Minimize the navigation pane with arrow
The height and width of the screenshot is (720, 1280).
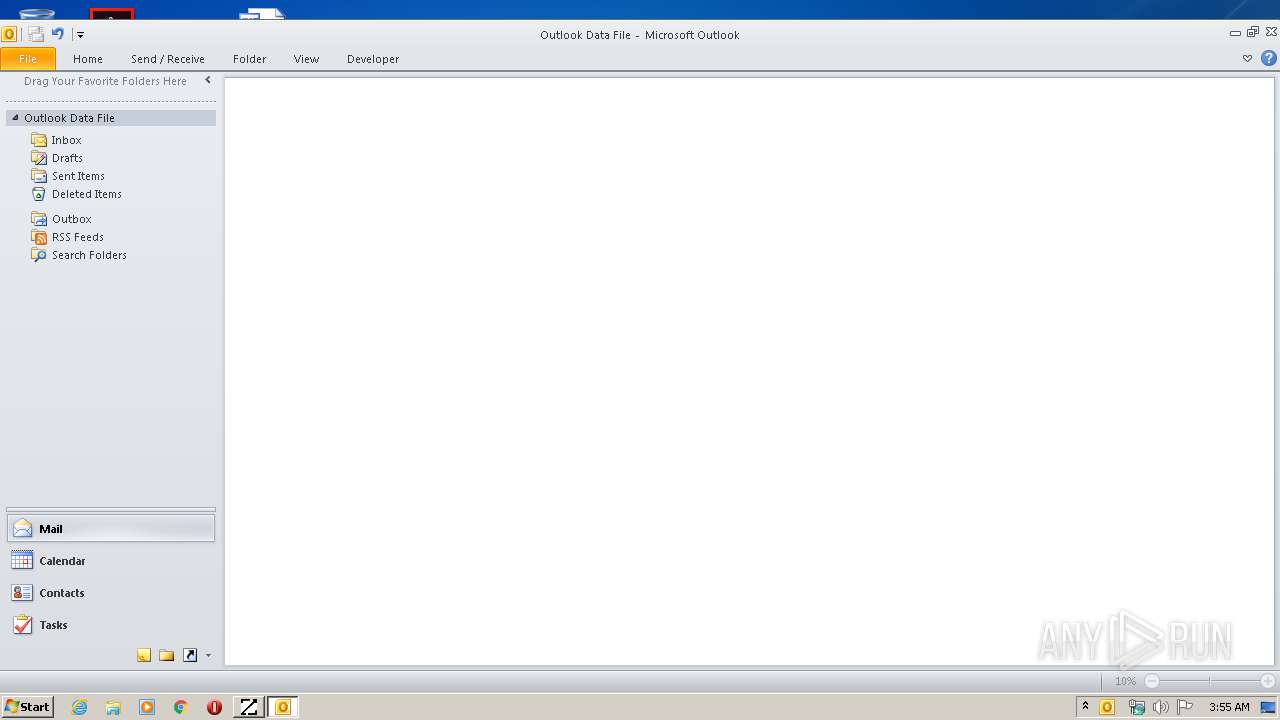pyautogui.click(x=208, y=80)
